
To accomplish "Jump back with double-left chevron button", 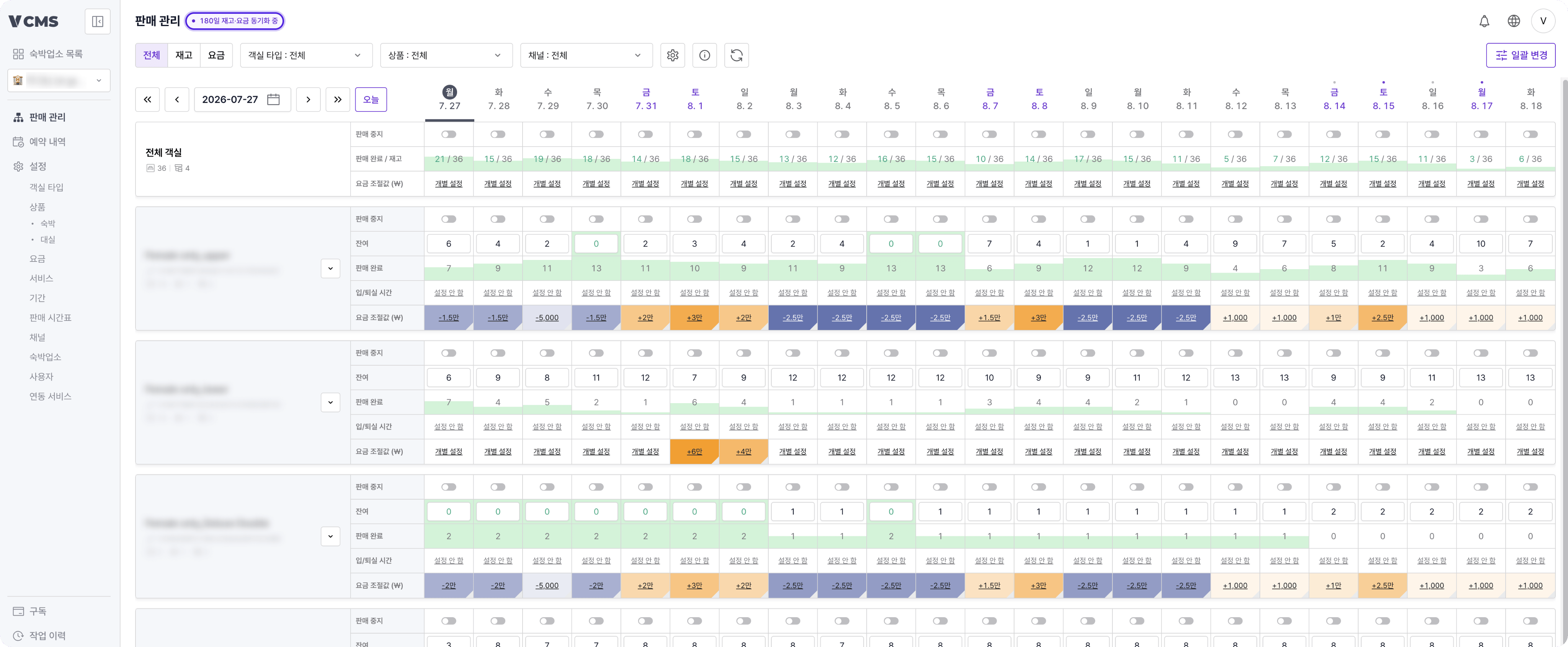I will tap(147, 99).
